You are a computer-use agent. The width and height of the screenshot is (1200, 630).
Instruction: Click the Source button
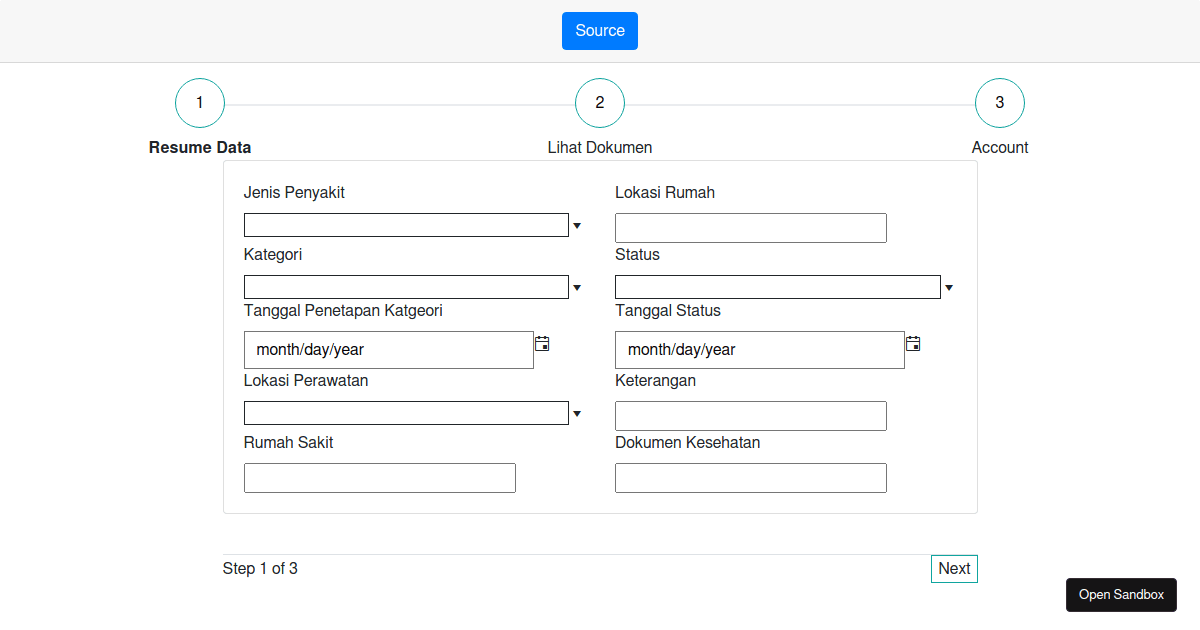(x=600, y=31)
